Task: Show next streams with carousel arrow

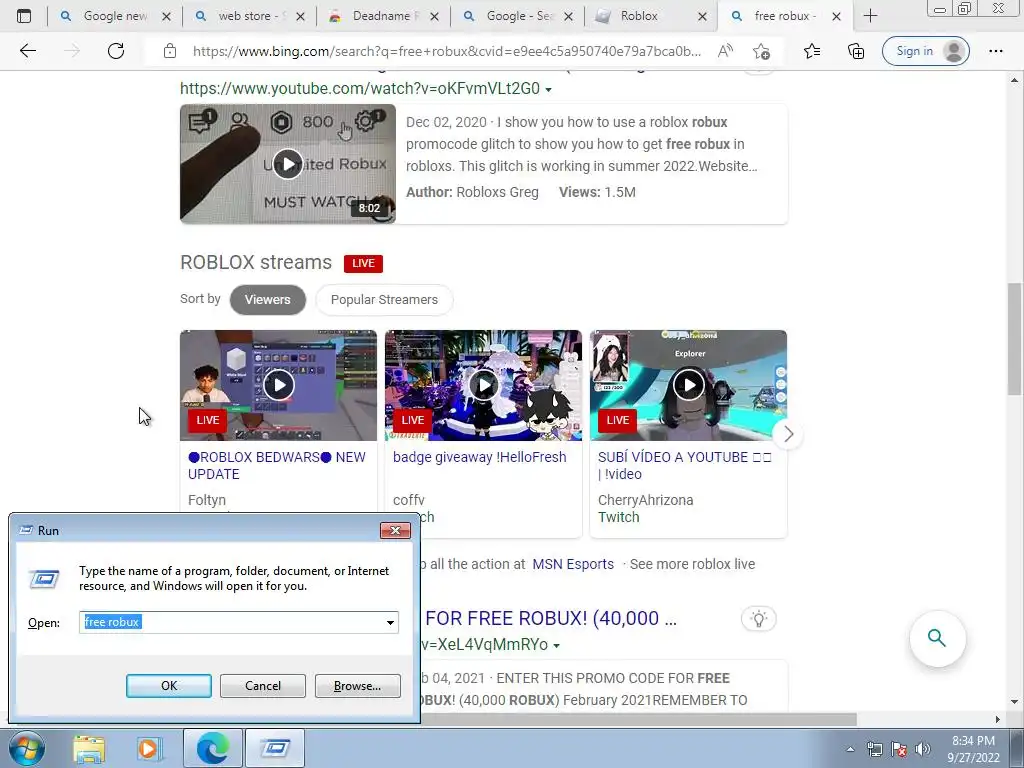Action: coord(788,434)
